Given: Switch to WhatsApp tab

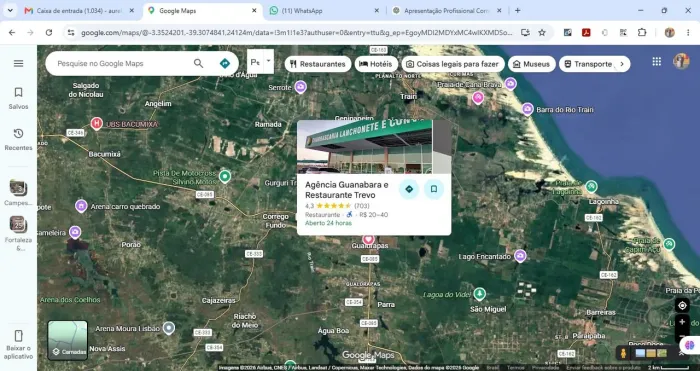Looking at the screenshot, I should tap(325, 10).
